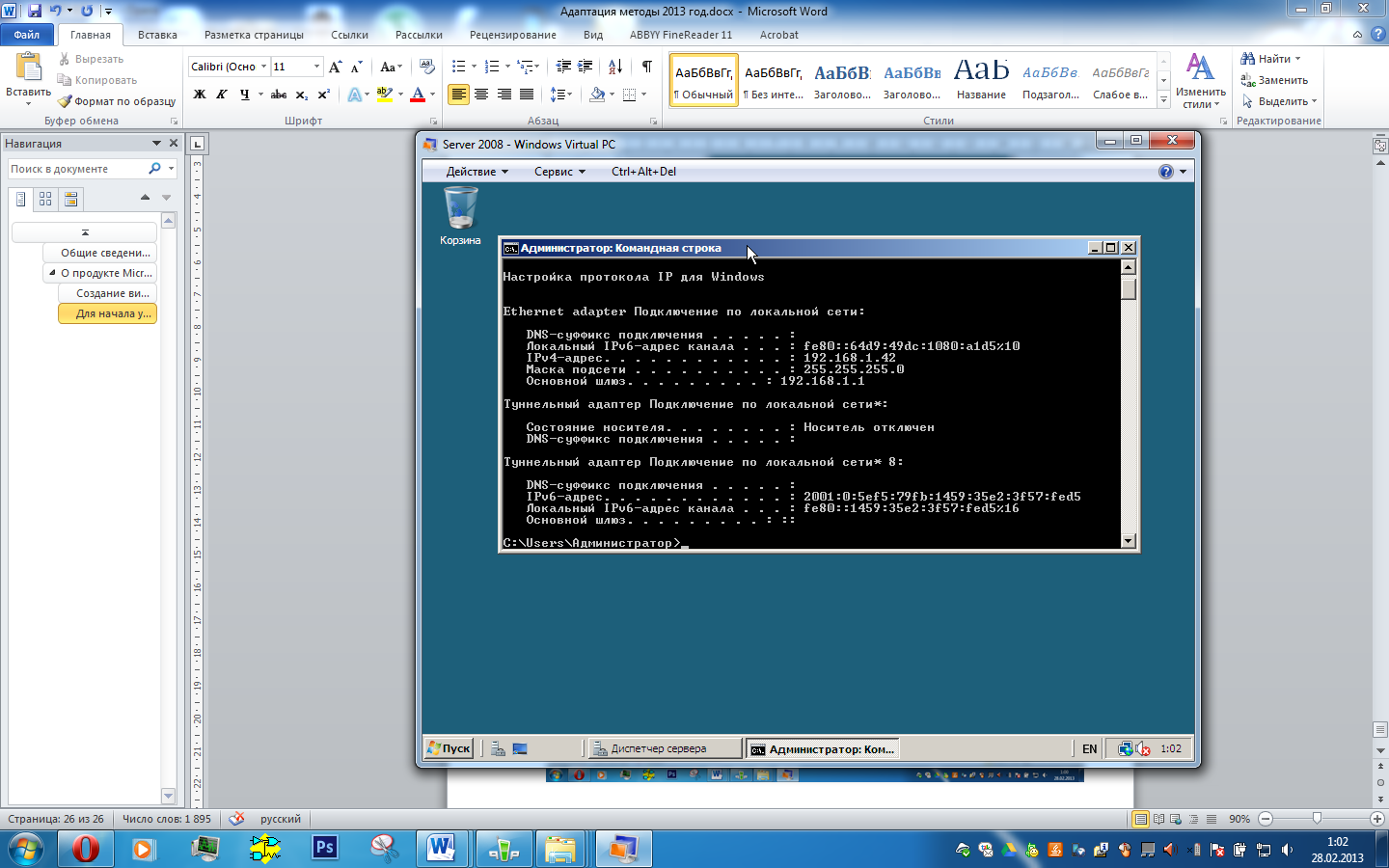1389x868 pixels.
Task: Click the Increase Indent icon
Action: pyautogui.click(x=586, y=67)
